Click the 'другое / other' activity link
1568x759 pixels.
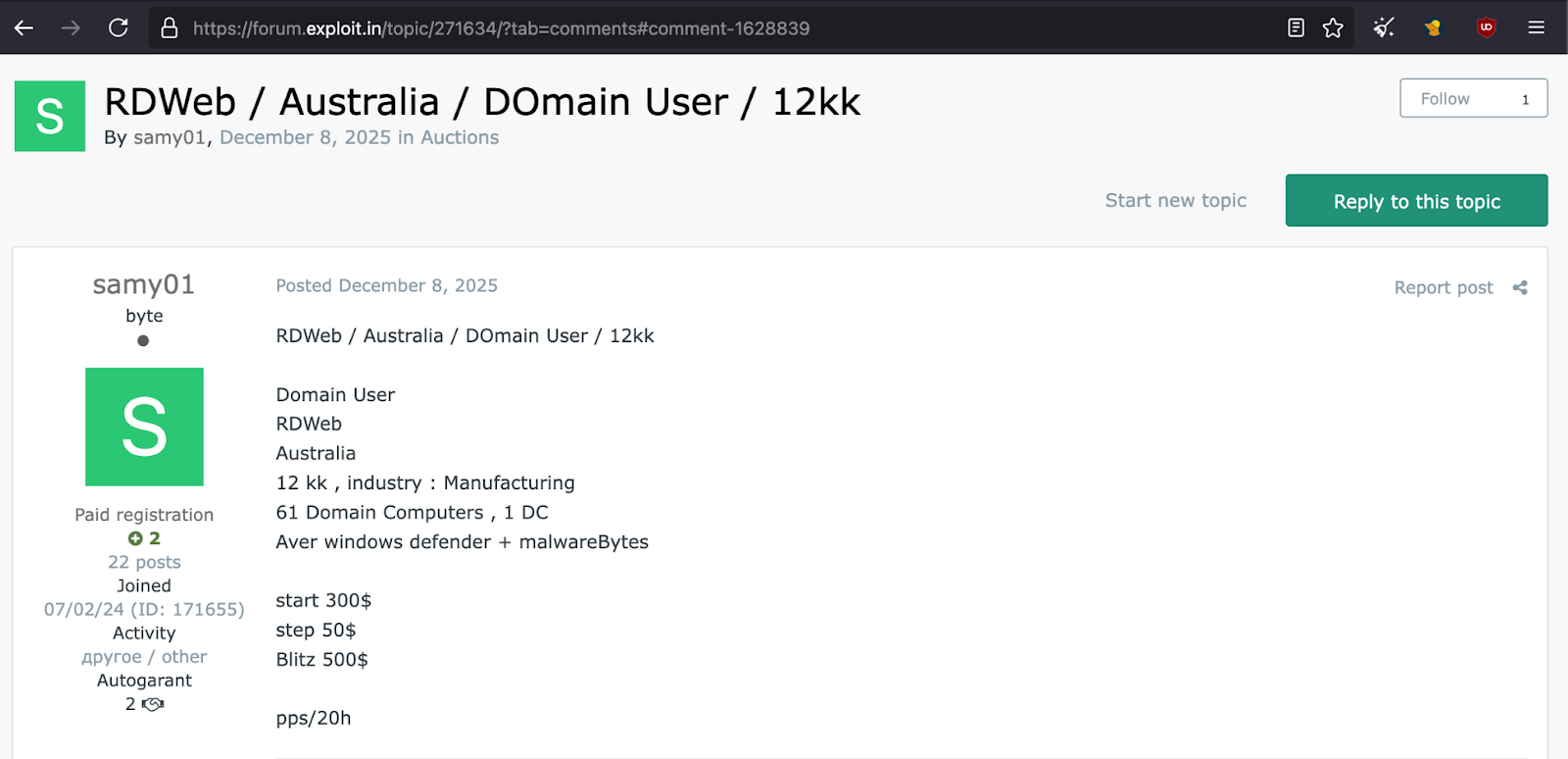[144, 657]
